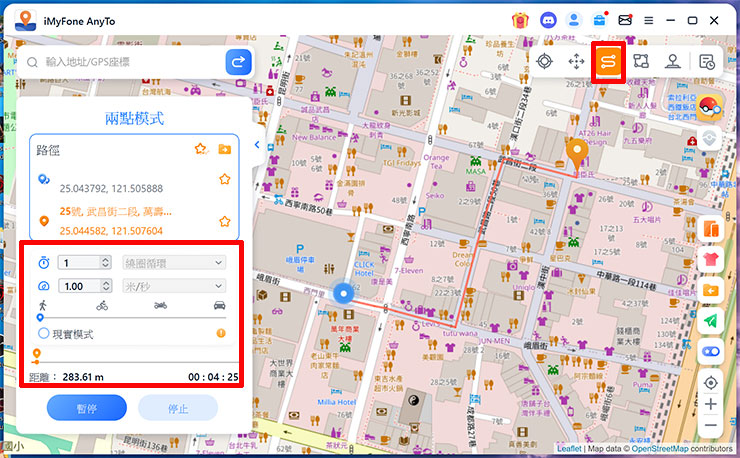Open the loop type dropdown
The height and width of the screenshot is (458, 740).
174,263
